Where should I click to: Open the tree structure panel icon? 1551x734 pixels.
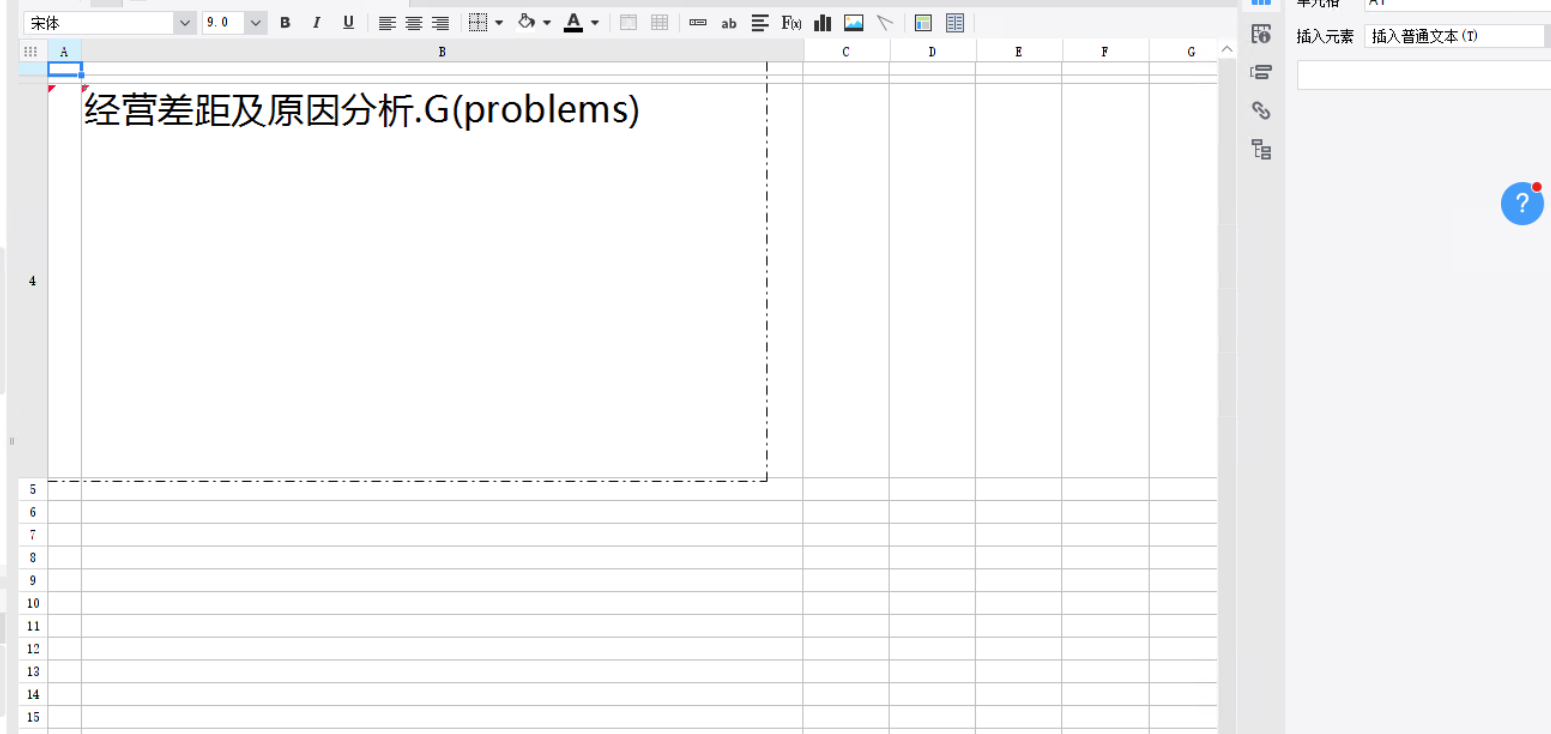tap(1261, 150)
